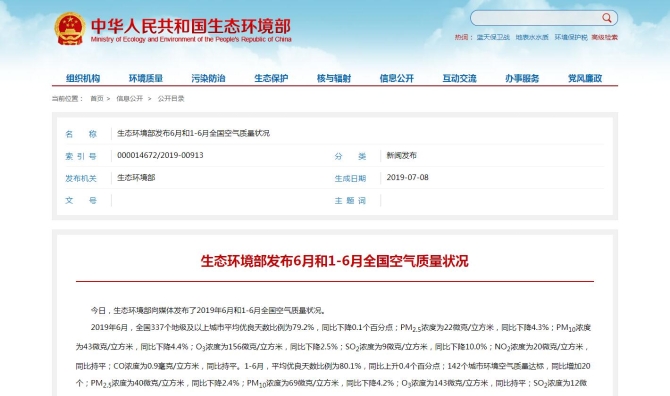Image resolution: width=670 pixels, height=396 pixels.
Task: Open the 生态保护 navigation menu
Action: [x=271, y=78]
